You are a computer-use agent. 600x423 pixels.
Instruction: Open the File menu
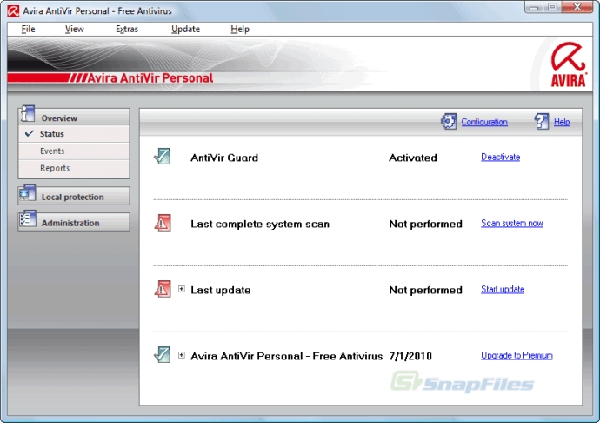(28, 29)
